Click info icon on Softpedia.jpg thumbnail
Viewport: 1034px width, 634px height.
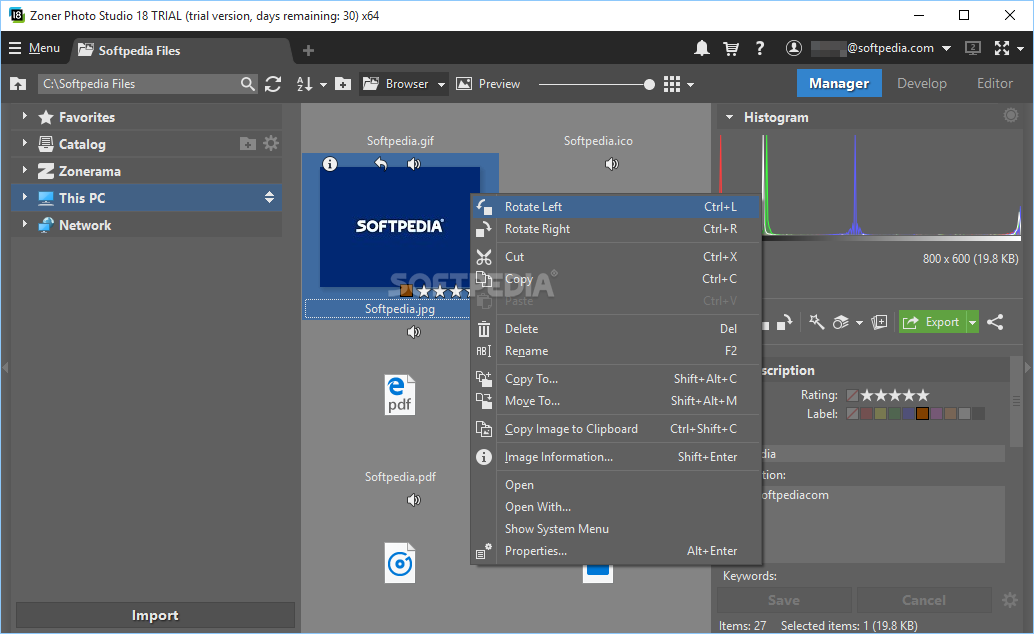pos(330,164)
